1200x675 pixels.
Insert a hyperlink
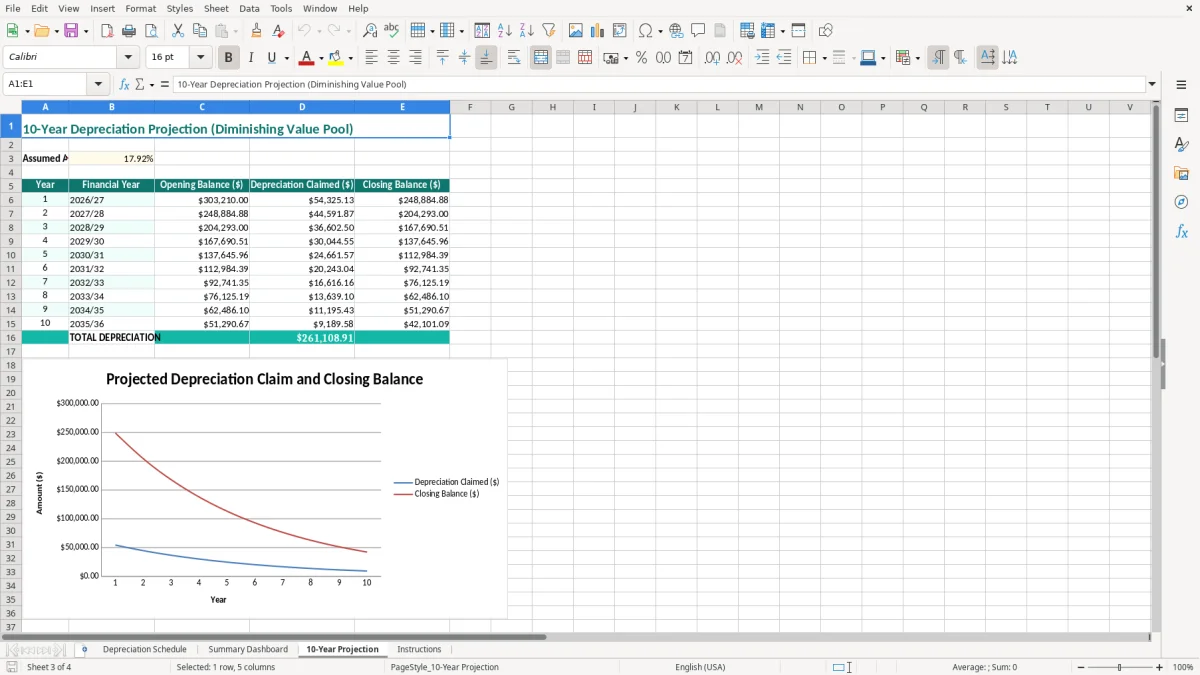(676, 31)
